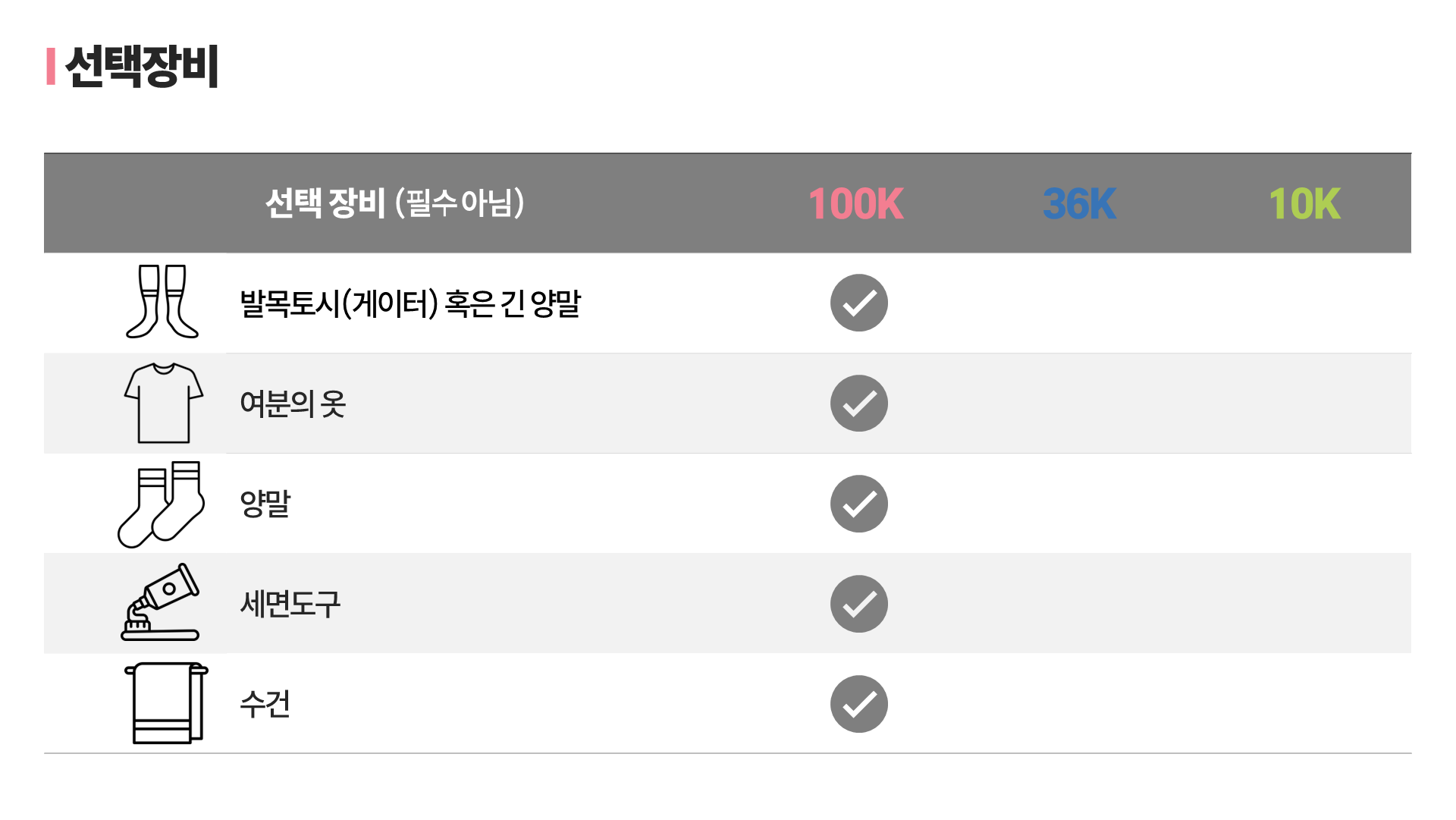Image resolution: width=1456 pixels, height=820 pixels.
Task: Click the spare clothes t-shirt icon
Action: point(163,403)
